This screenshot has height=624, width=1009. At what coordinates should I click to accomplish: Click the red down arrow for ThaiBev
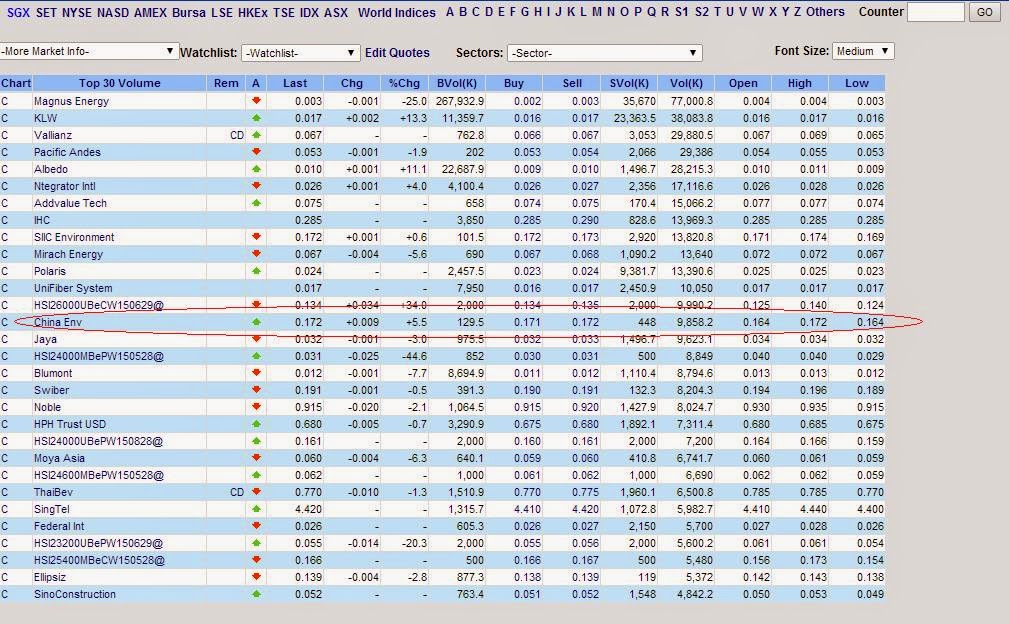pyautogui.click(x=256, y=492)
